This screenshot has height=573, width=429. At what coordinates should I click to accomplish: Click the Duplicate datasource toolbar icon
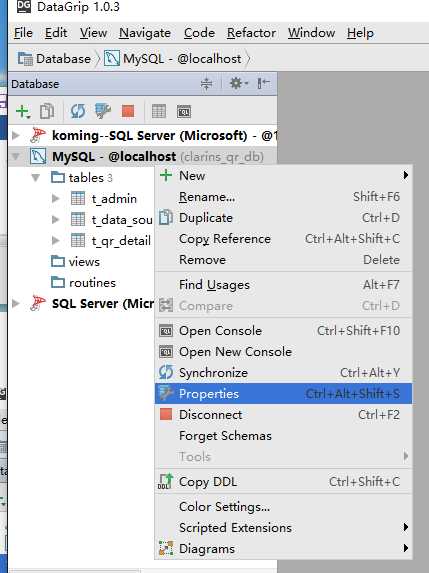pyautogui.click(x=47, y=111)
